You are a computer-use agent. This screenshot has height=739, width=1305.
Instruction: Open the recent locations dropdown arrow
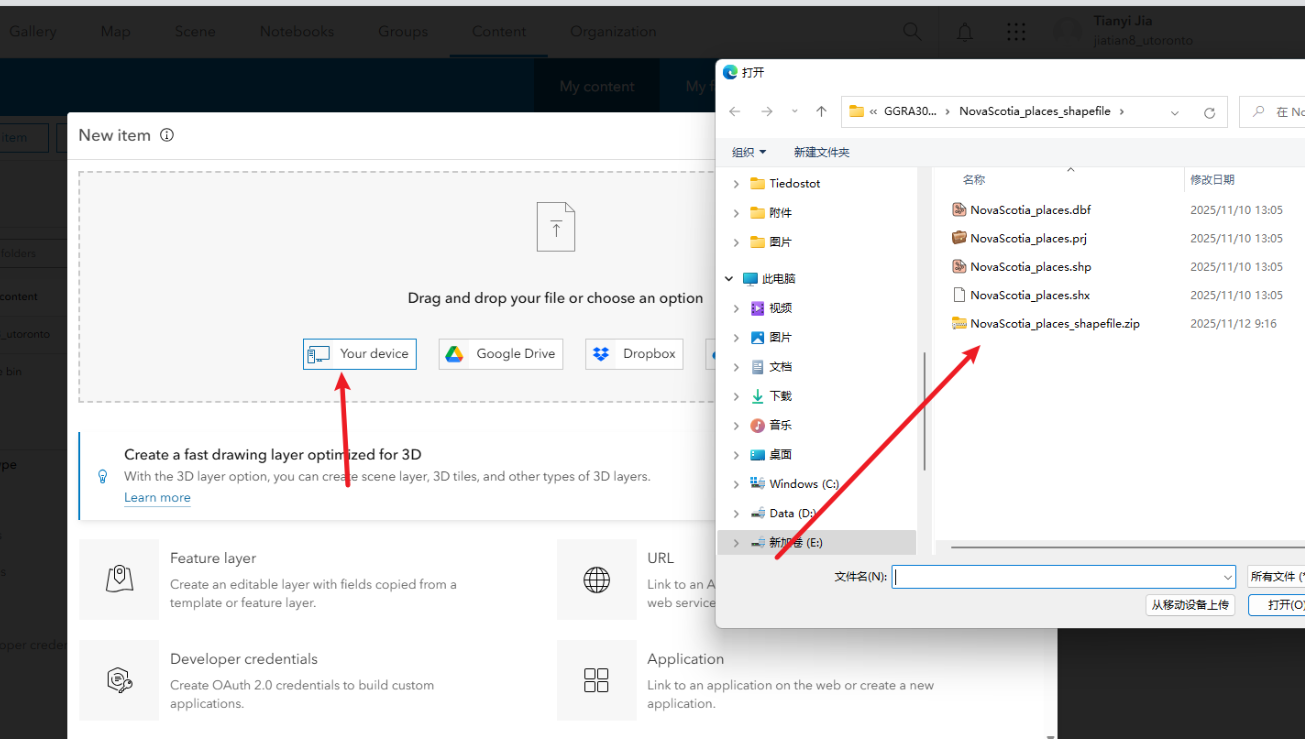795,112
